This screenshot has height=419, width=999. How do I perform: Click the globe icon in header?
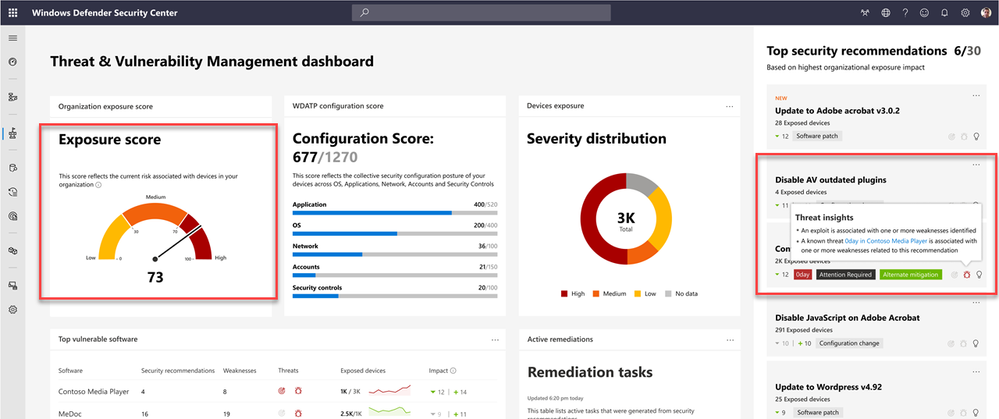click(885, 13)
